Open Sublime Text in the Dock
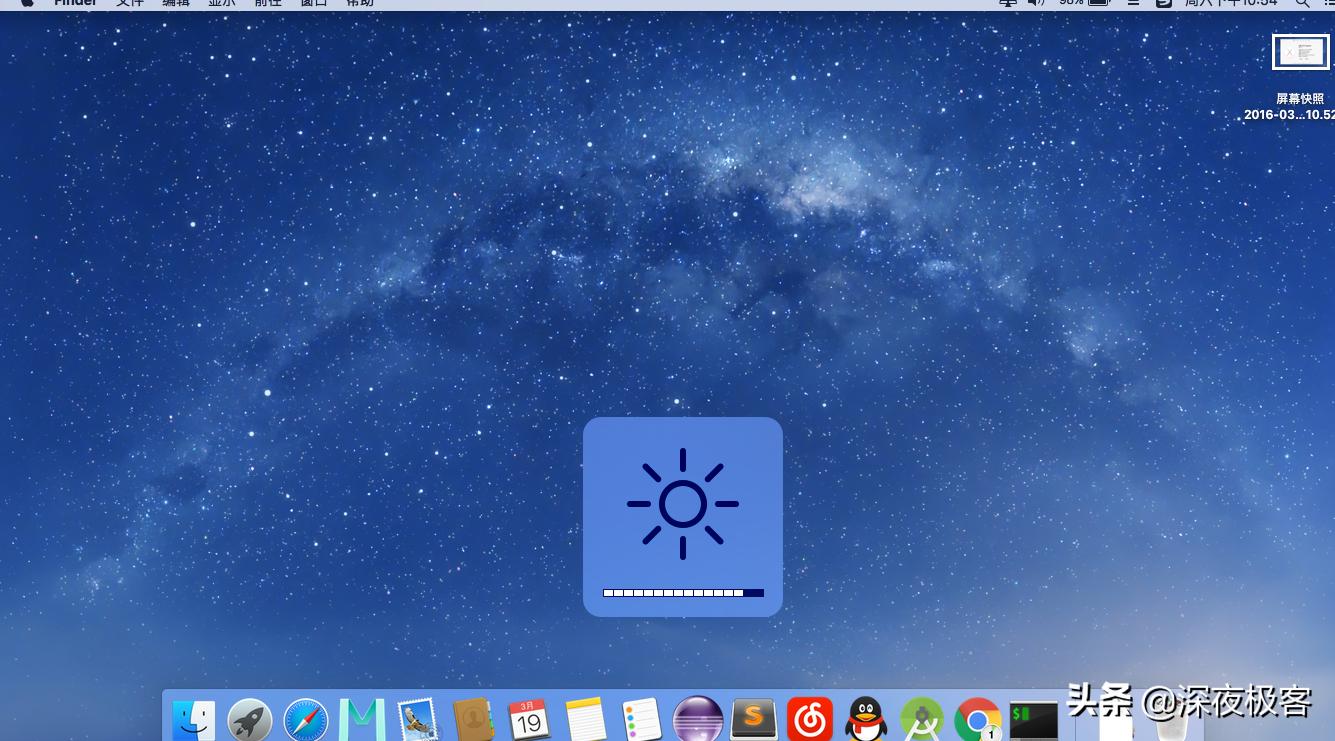 click(x=754, y=719)
